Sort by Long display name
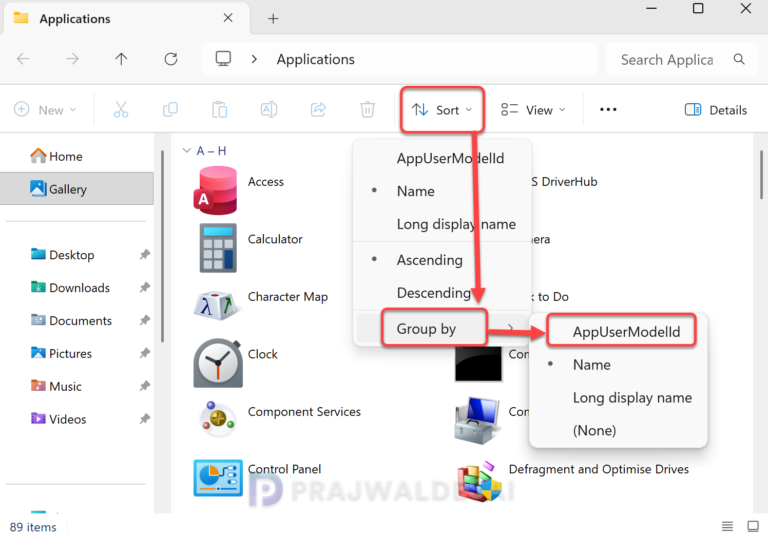 pos(456,224)
